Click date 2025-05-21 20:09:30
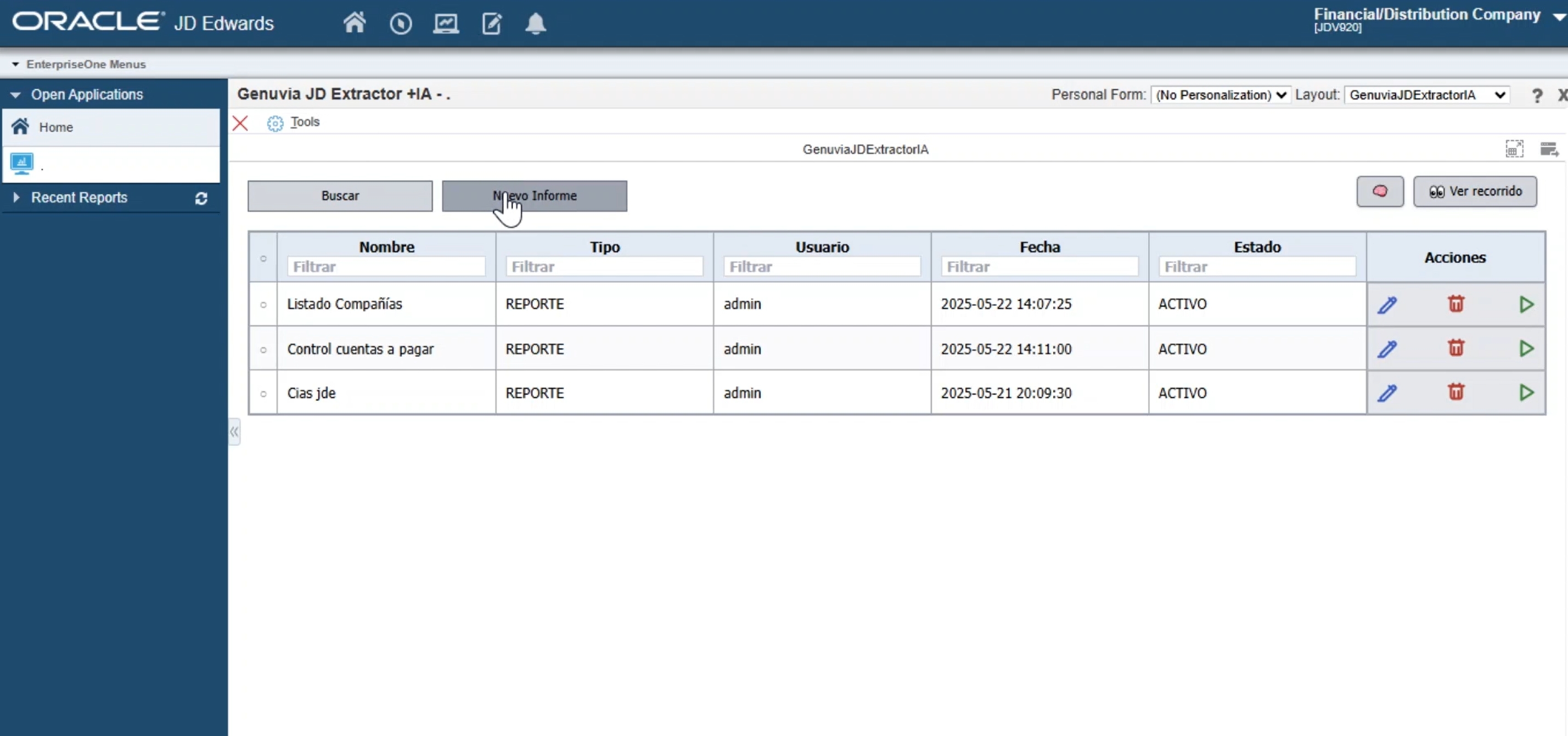1568x736 pixels. (1006, 392)
